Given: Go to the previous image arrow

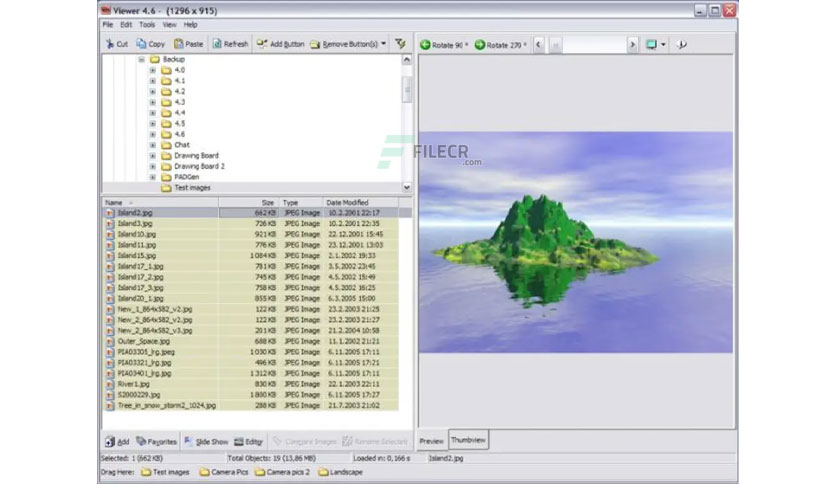Looking at the screenshot, I should click(x=538, y=45).
